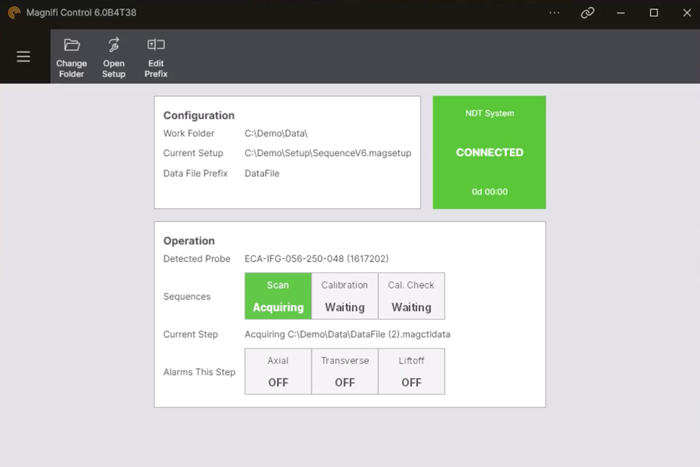700x467 pixels.
Task: Click the Edit Prefix button
Action: click(x=156, y=58)
